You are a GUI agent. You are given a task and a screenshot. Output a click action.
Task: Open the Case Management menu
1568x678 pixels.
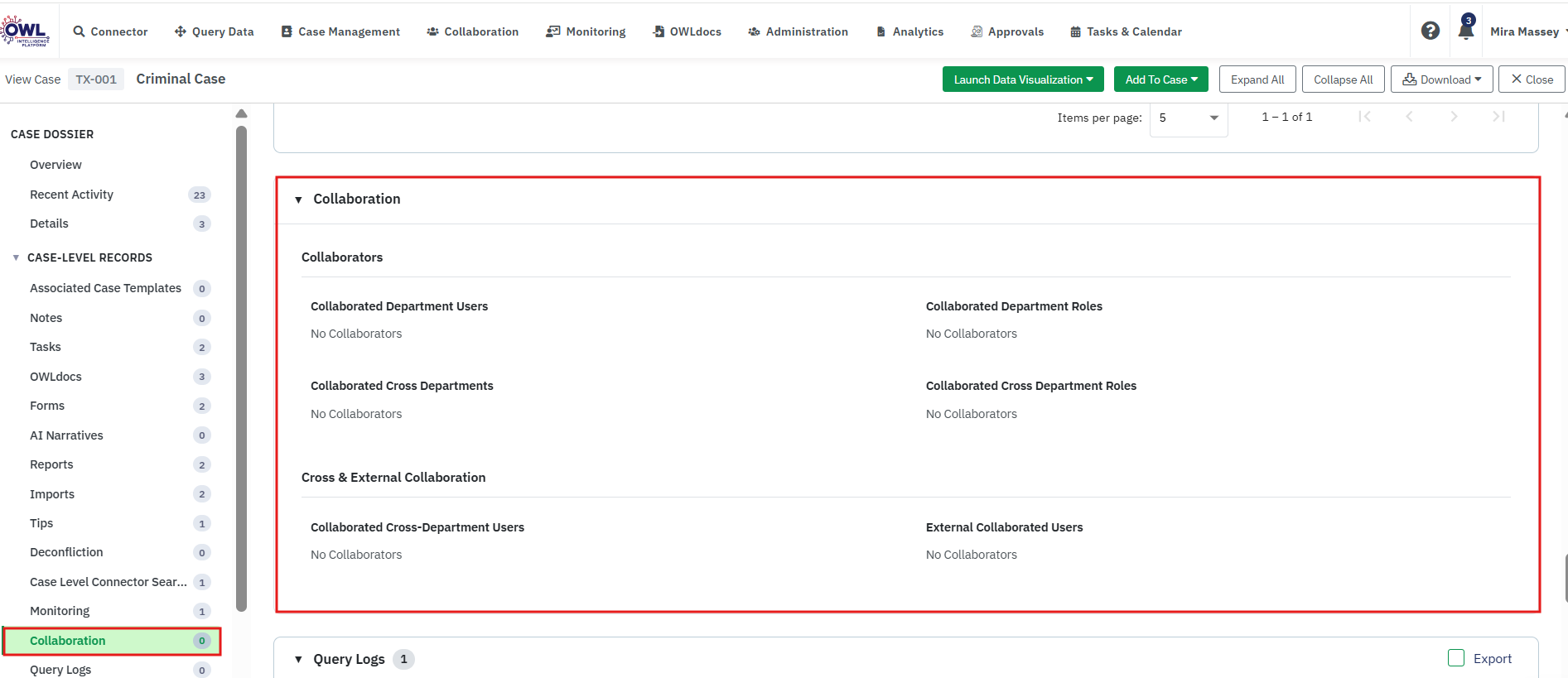point(340,31)
